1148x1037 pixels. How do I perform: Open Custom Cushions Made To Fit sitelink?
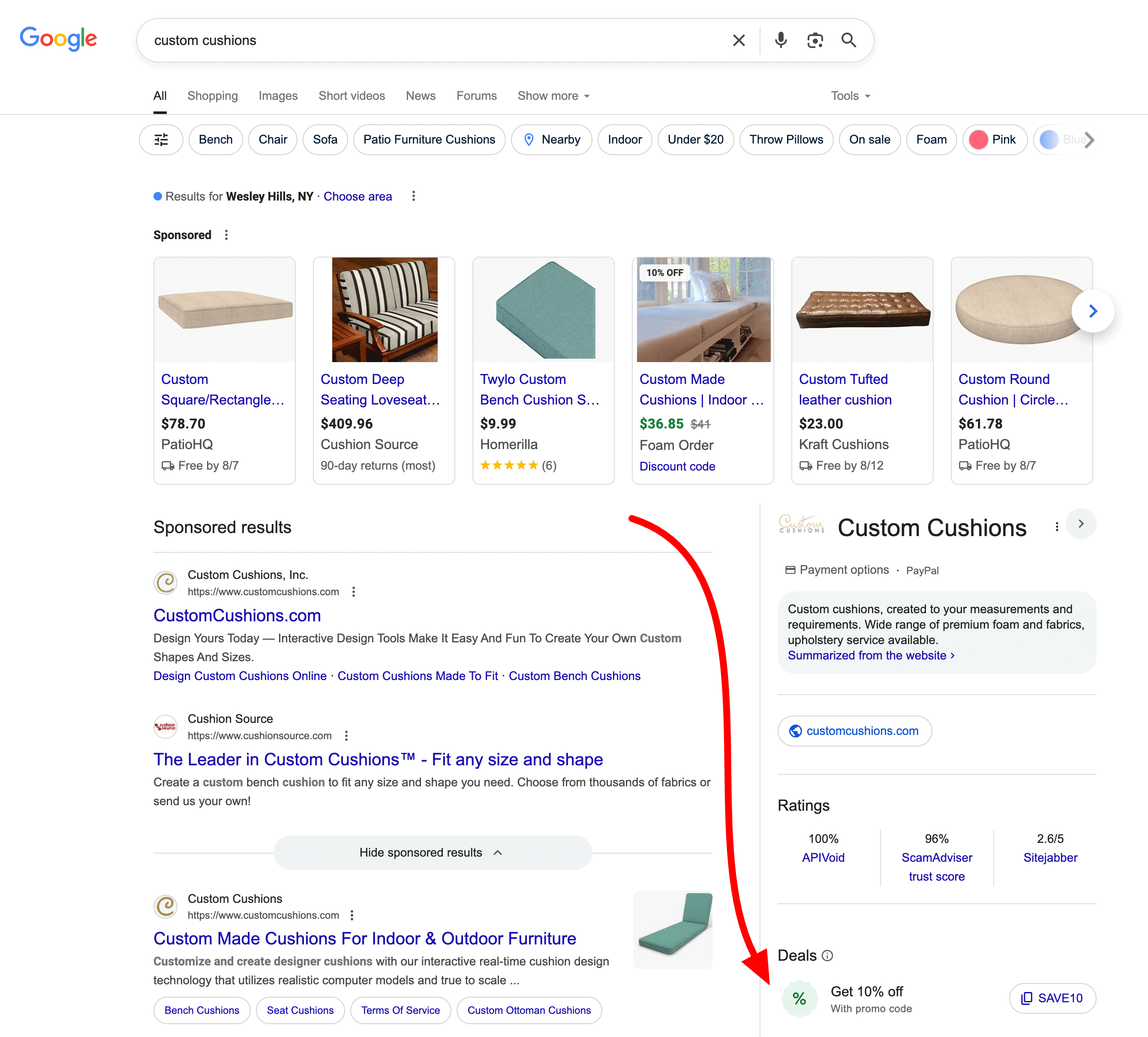418,676
